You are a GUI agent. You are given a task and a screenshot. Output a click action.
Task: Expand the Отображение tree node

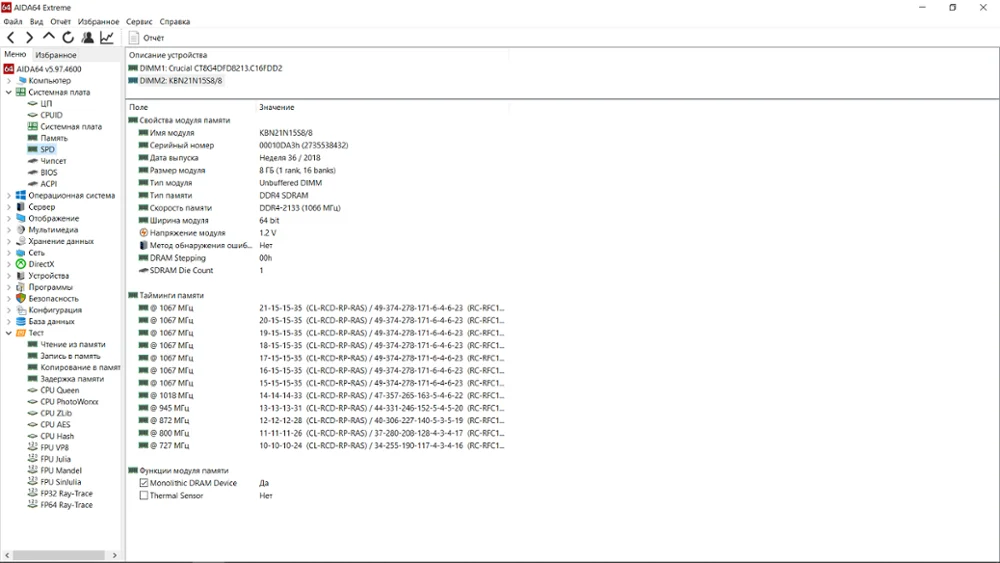9,219
